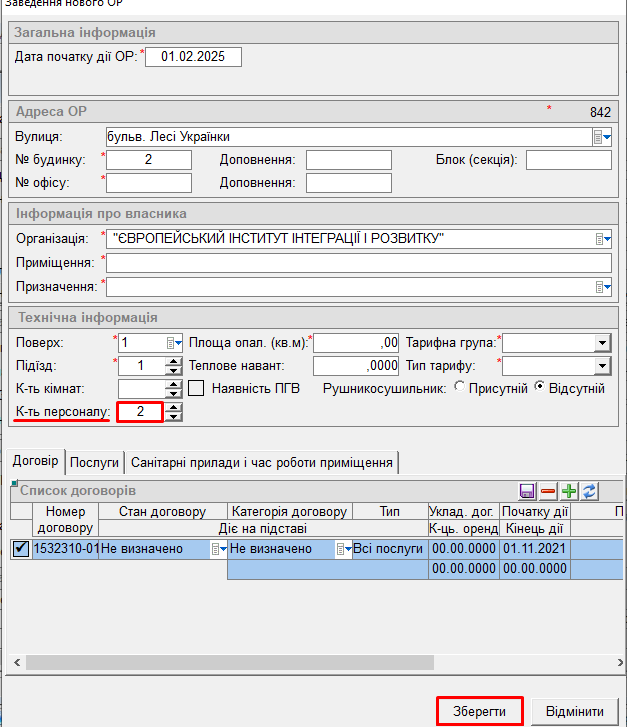Click the refresh icon in contracts list

point(590,491)
